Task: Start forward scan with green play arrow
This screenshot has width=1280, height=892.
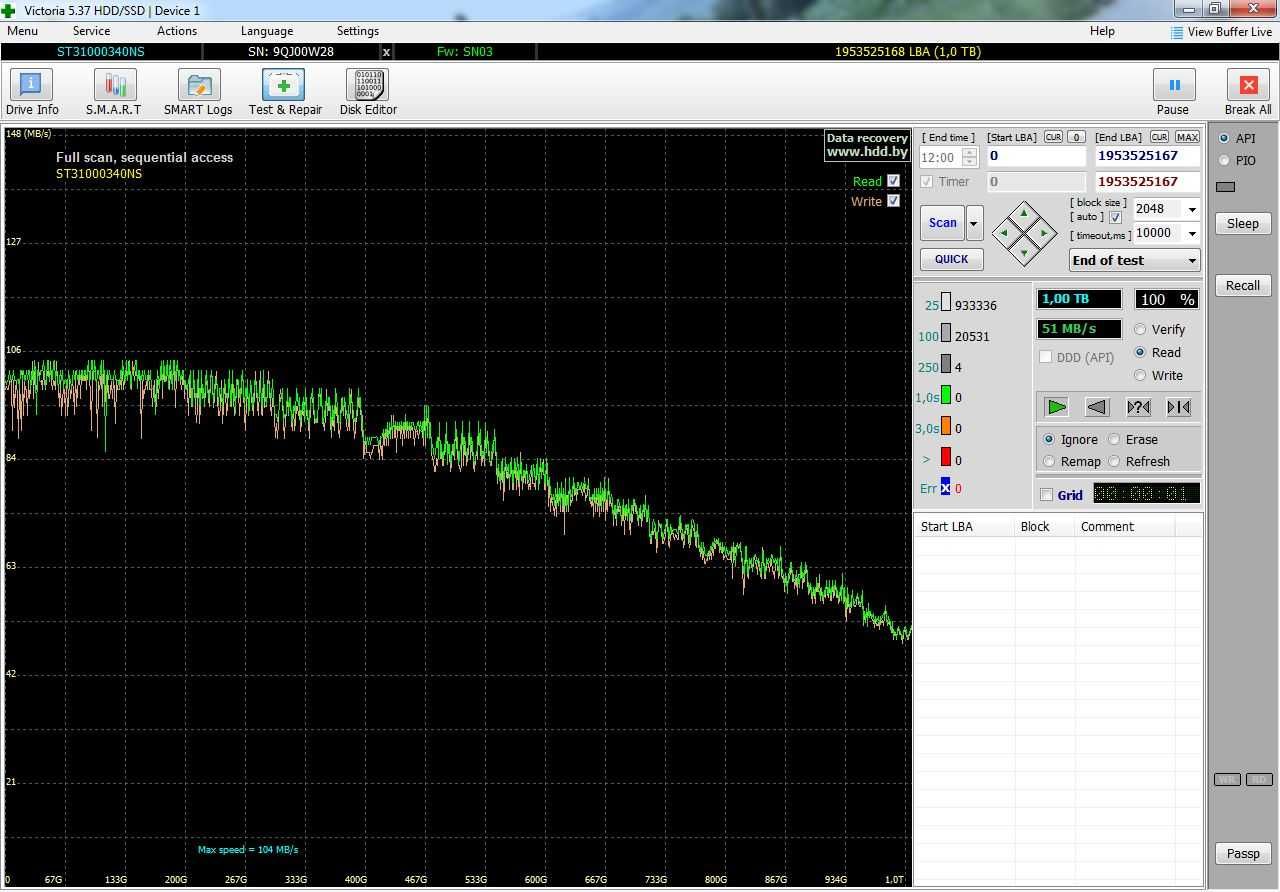Action: pyautogui.click(x=1056, y=407)
